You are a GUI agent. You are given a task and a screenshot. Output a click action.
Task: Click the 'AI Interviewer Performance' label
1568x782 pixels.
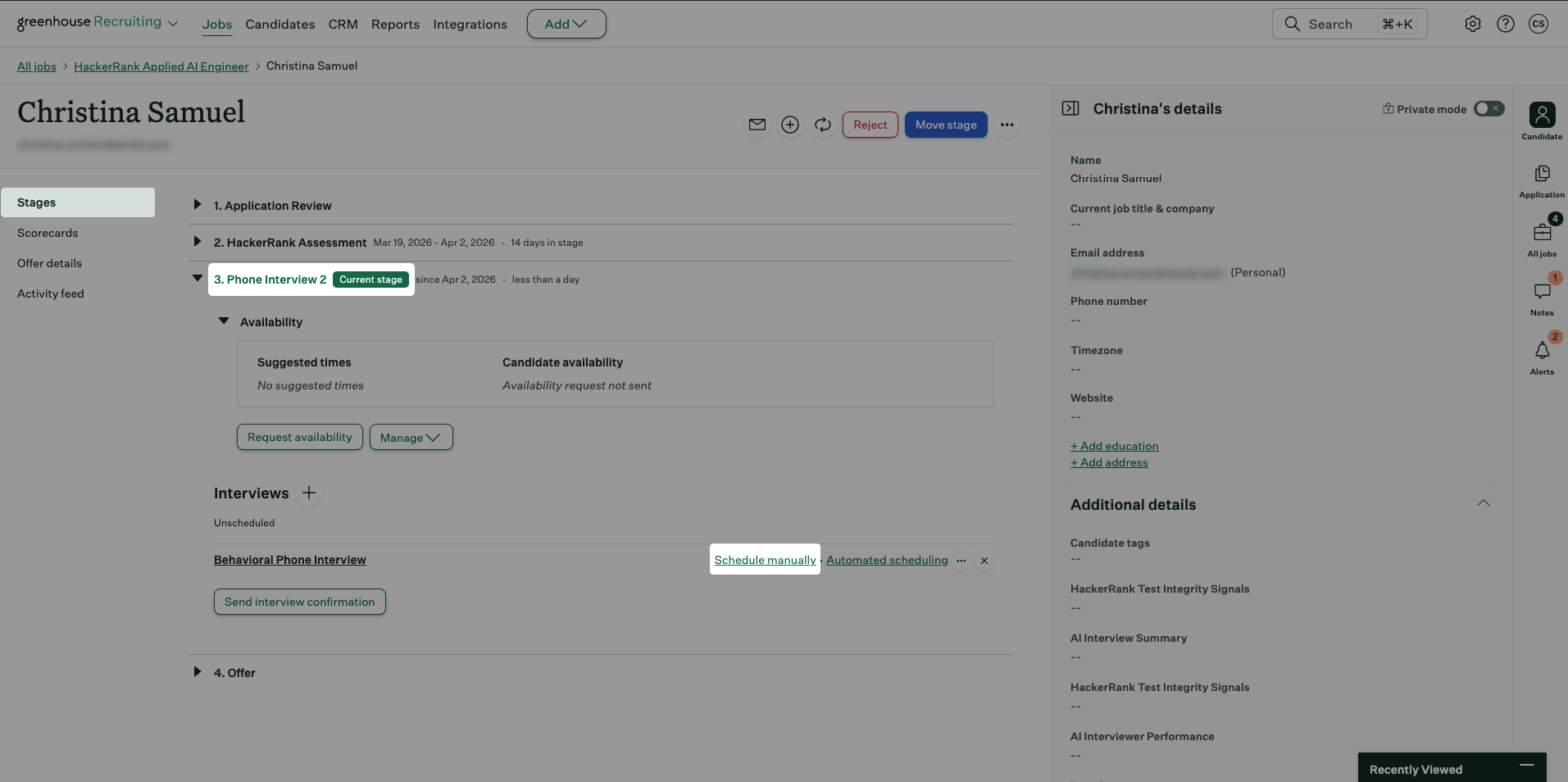pos(1143,736)
